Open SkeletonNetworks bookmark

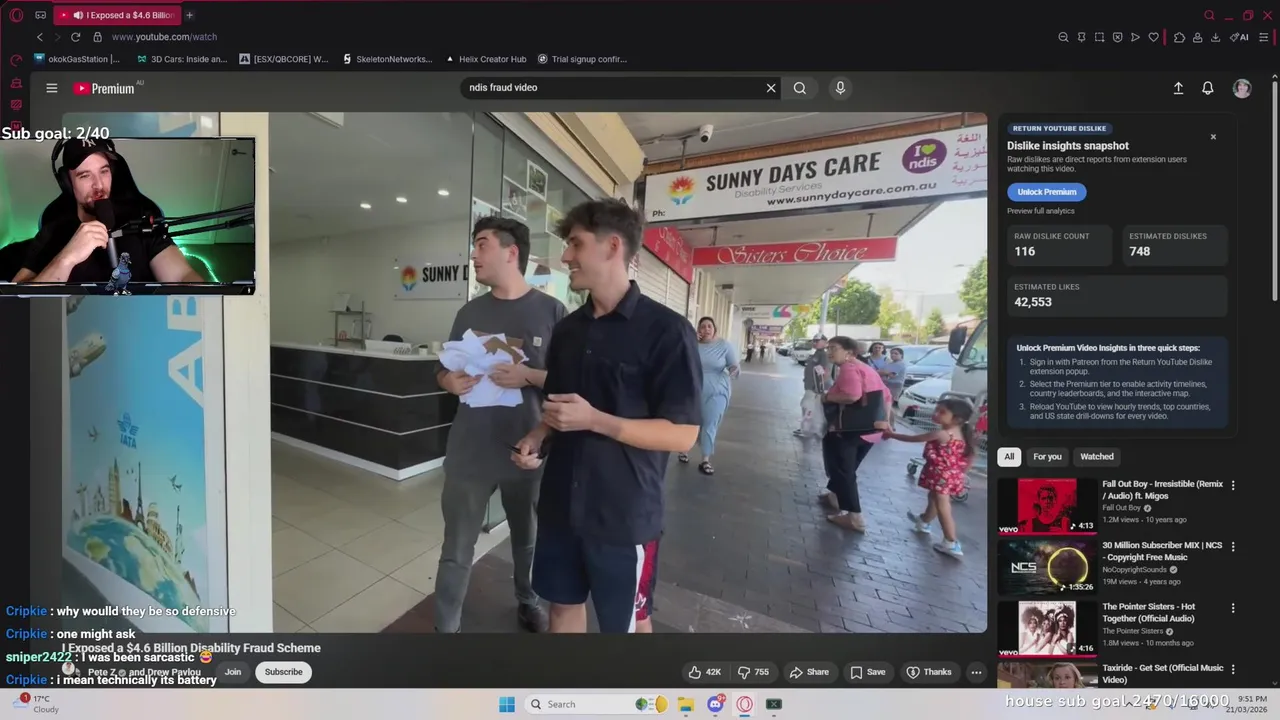click(x=387, y=59)
